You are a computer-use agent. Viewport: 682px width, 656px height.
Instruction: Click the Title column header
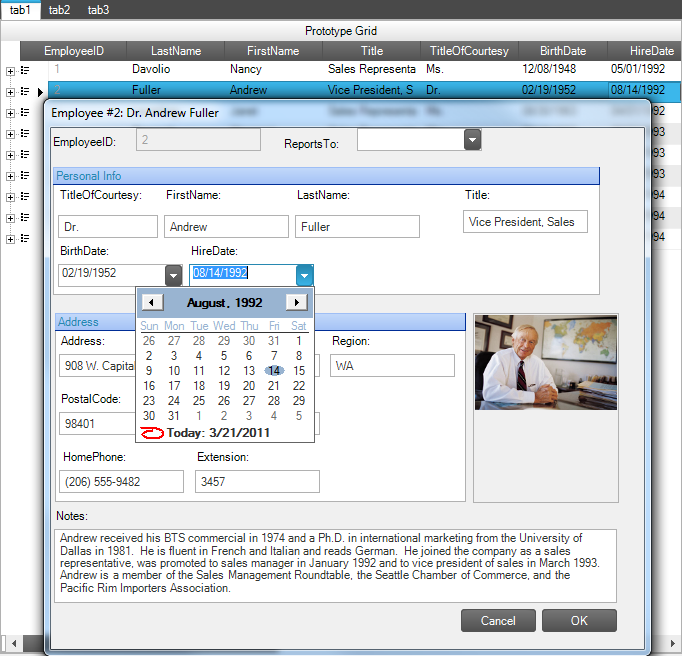[x=372, y=51]
